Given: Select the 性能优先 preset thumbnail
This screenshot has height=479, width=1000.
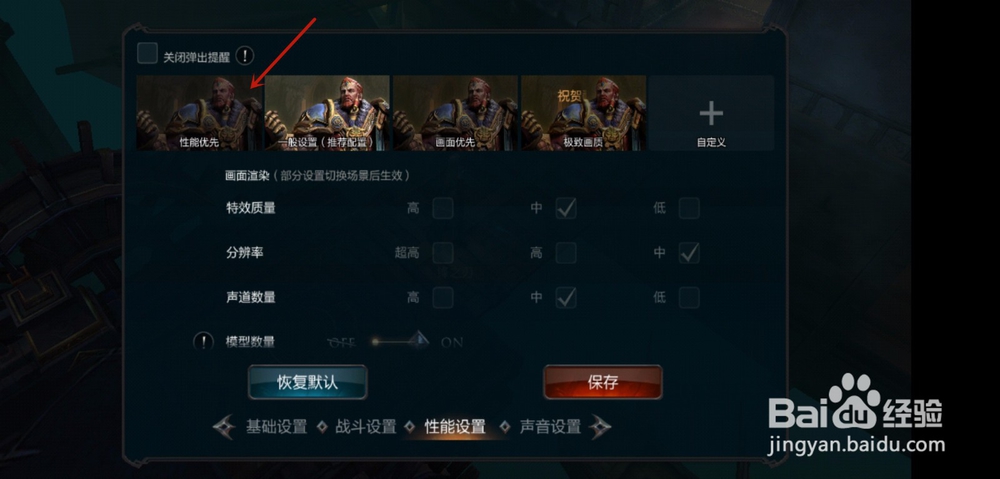Looking at the screenshot, I should pos(199,113).
